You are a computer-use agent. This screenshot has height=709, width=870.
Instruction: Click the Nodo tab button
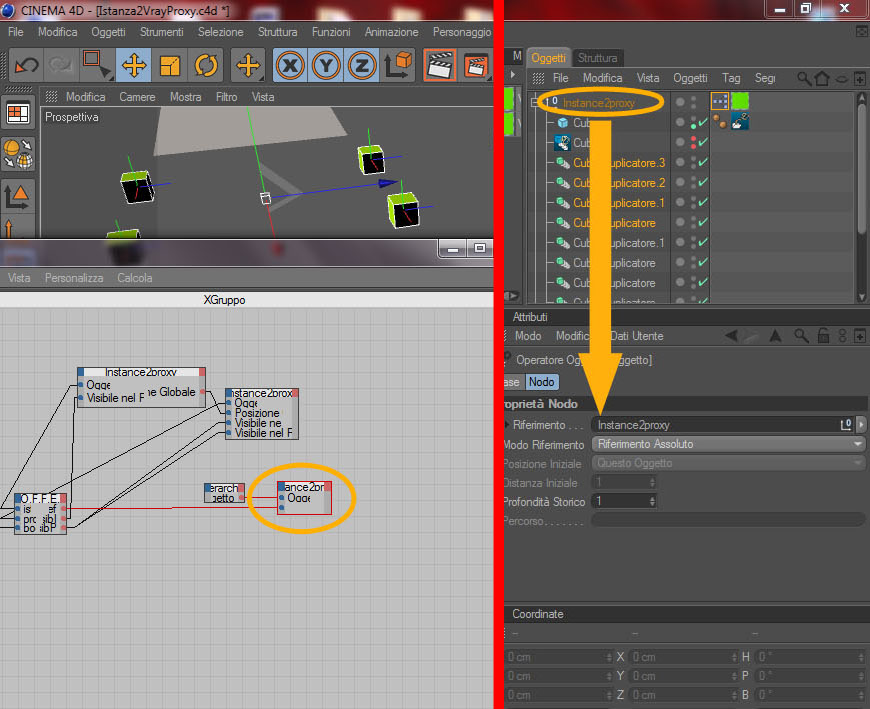pyautogui.click(x=542, y=382)
